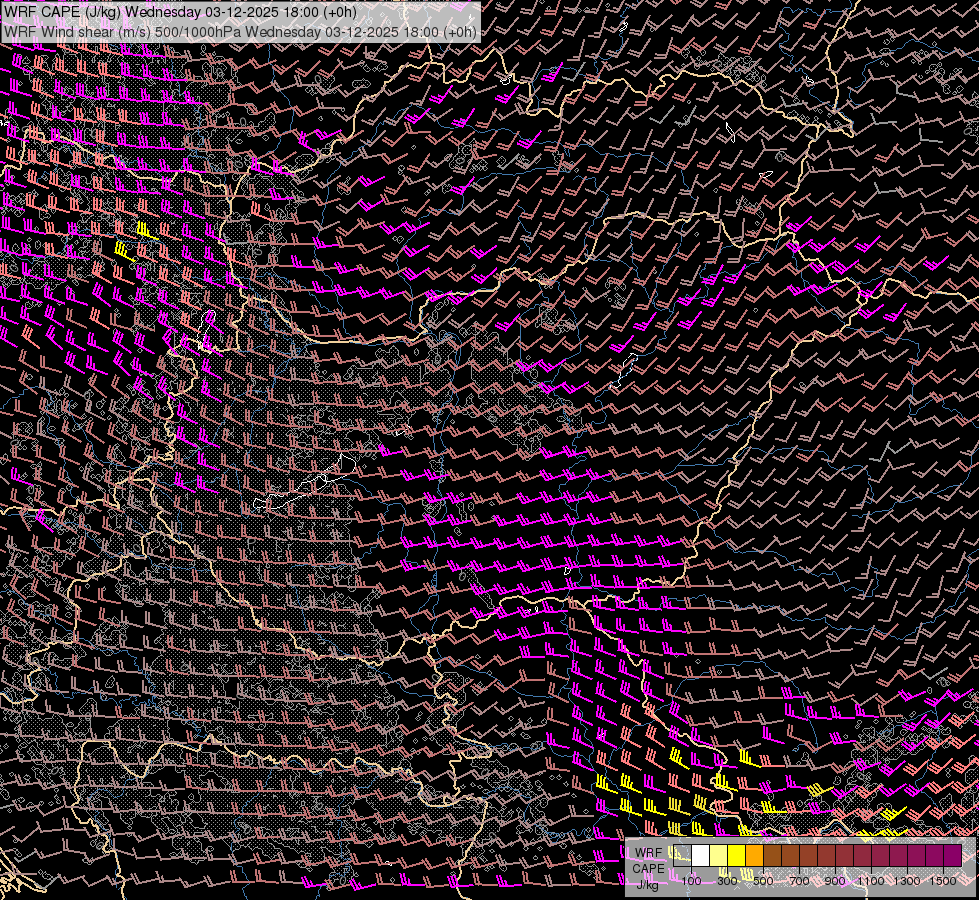The height and width of the screenshot is (900, 979).
Task: Click the empty first box of CAPE legend
Action: tap(682, 855)
